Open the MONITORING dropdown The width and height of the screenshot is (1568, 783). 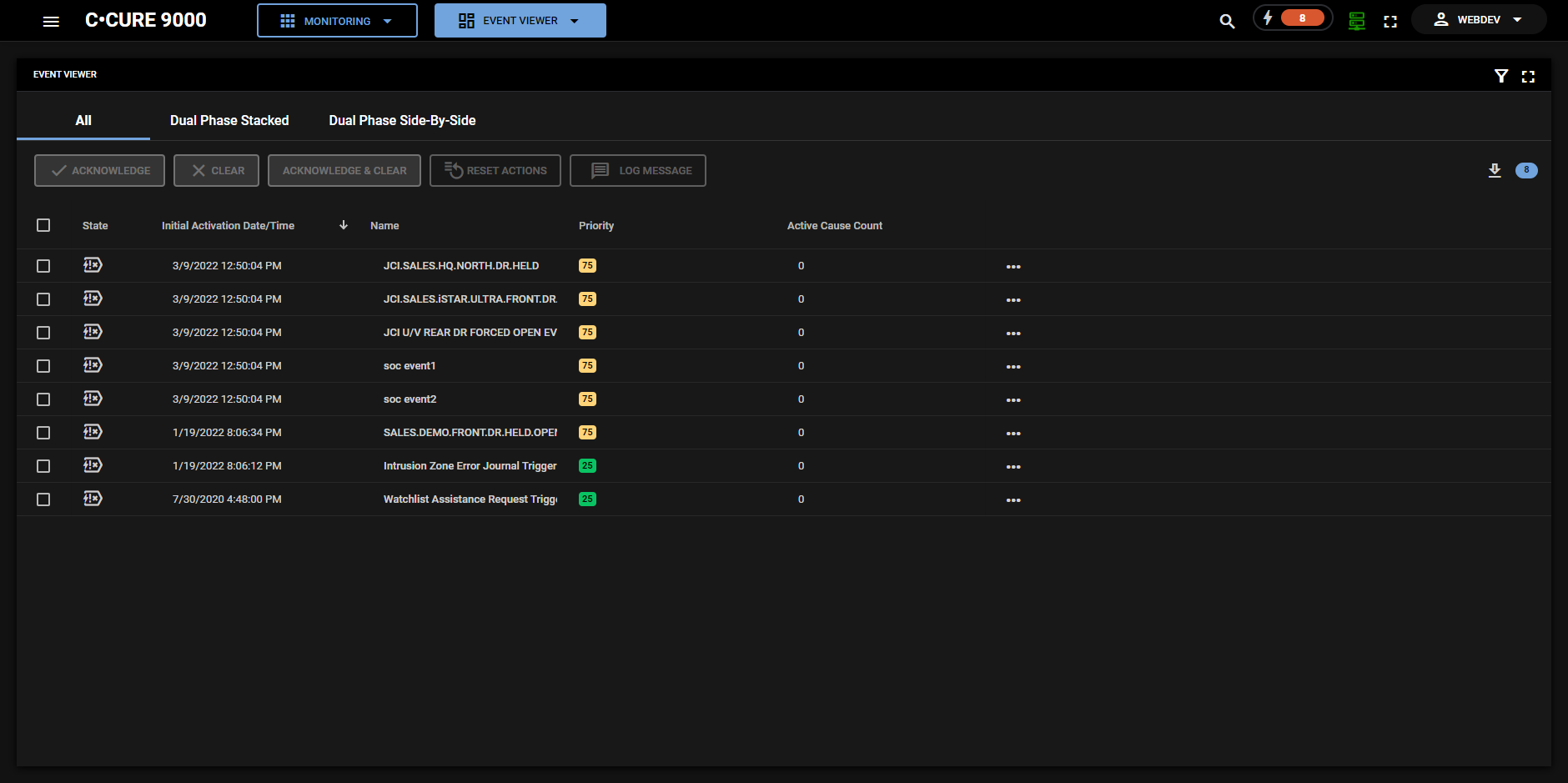[x=336, y=20]
